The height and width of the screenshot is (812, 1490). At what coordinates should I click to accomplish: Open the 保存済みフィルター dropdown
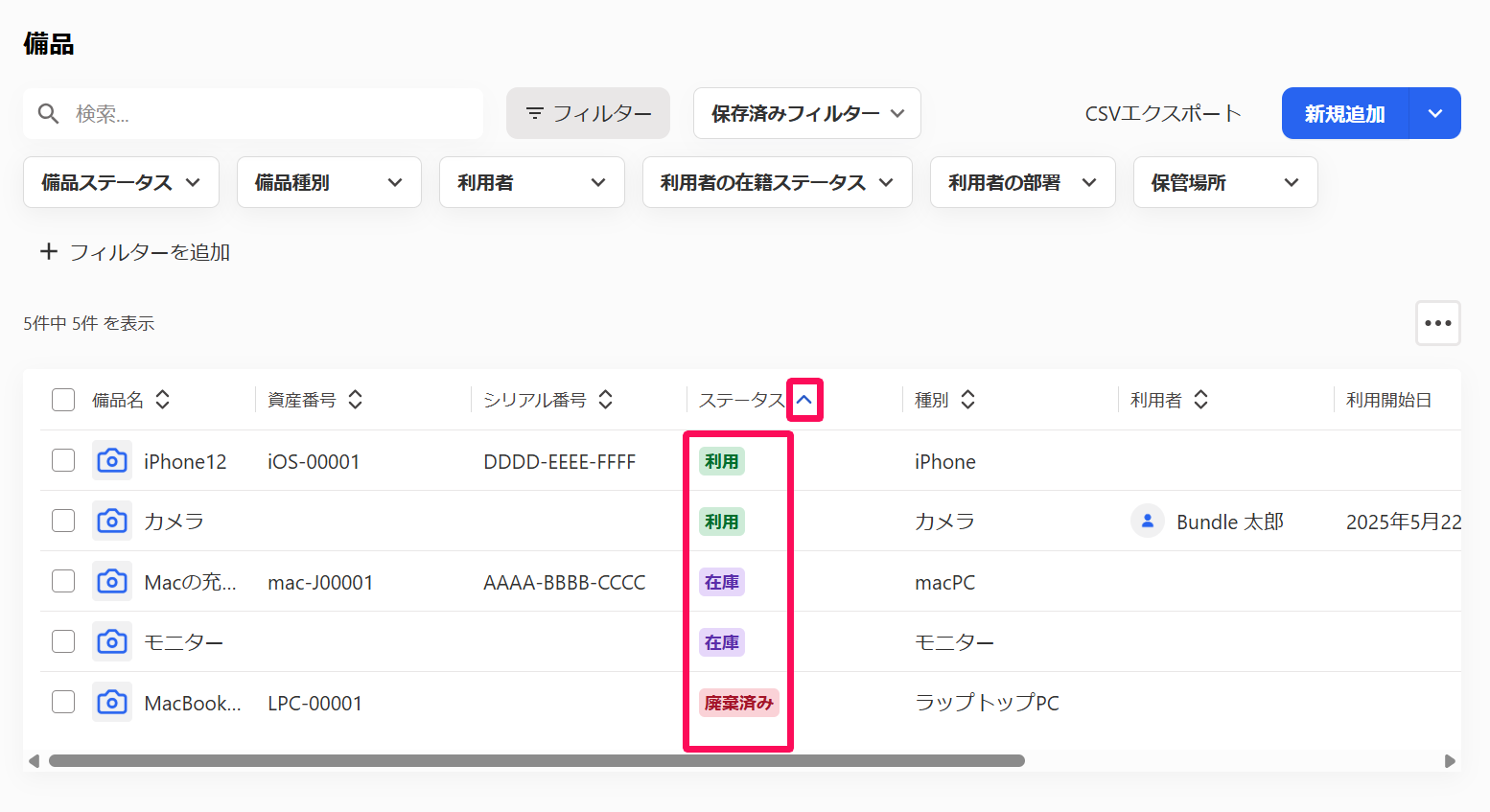pyautogui.click(x=806, y=112)
